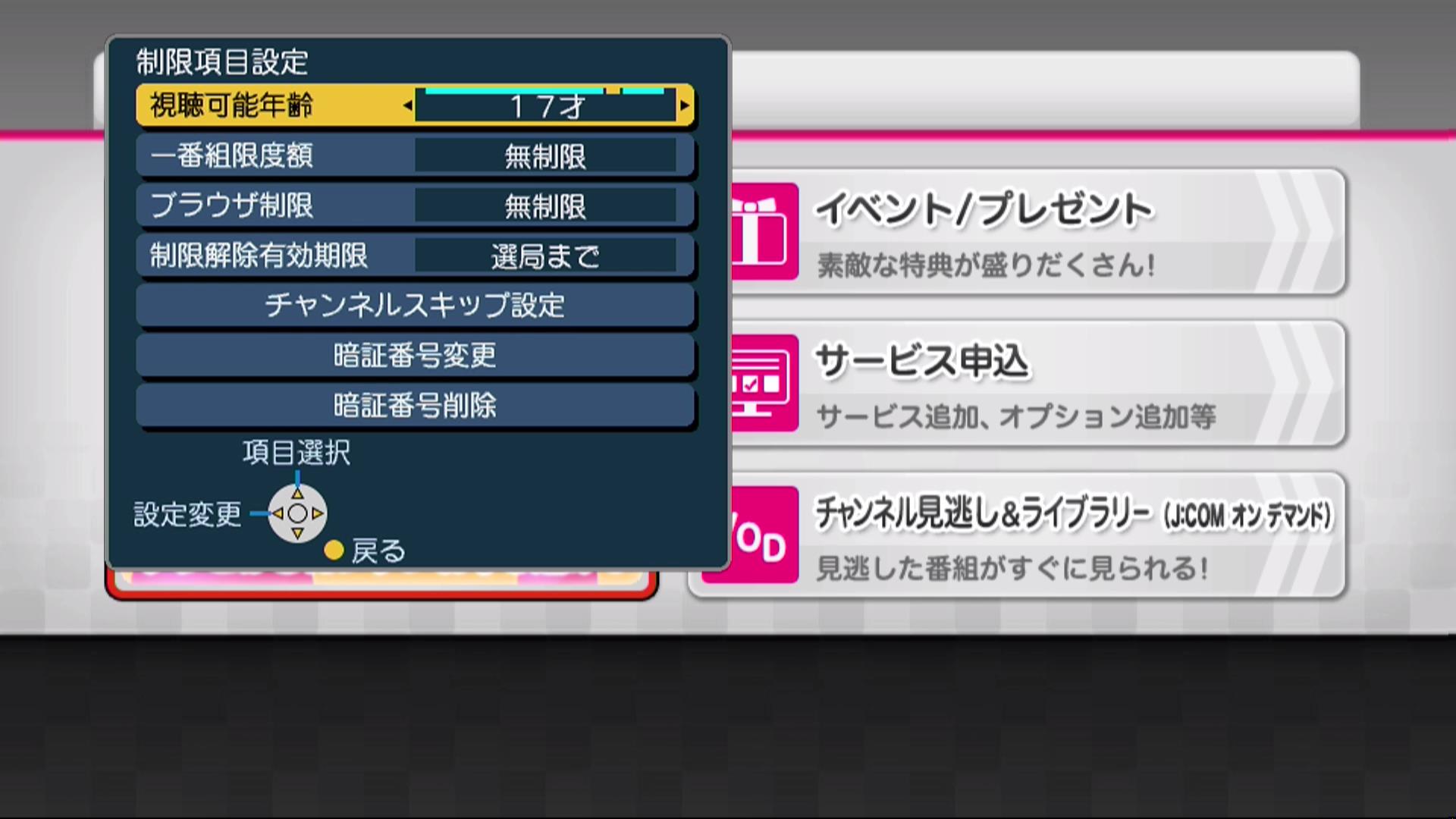Click the up arrow on the d-pad icon
Image resolution: width=1456 pixels, height=819 pixels.
[x=297, y=494]
